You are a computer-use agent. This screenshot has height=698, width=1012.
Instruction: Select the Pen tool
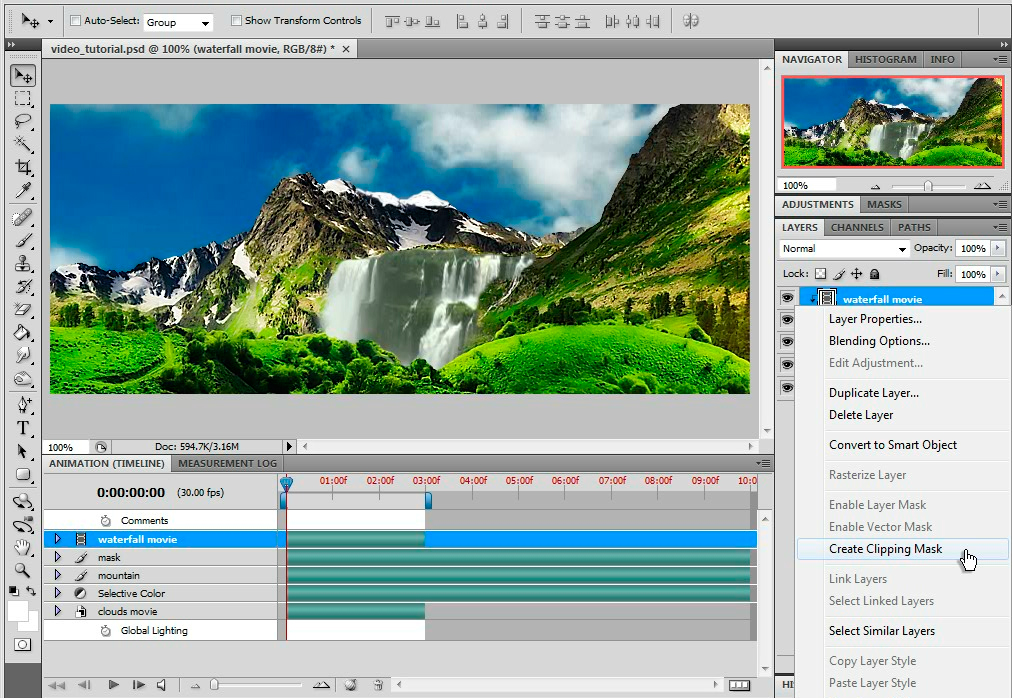23,405
